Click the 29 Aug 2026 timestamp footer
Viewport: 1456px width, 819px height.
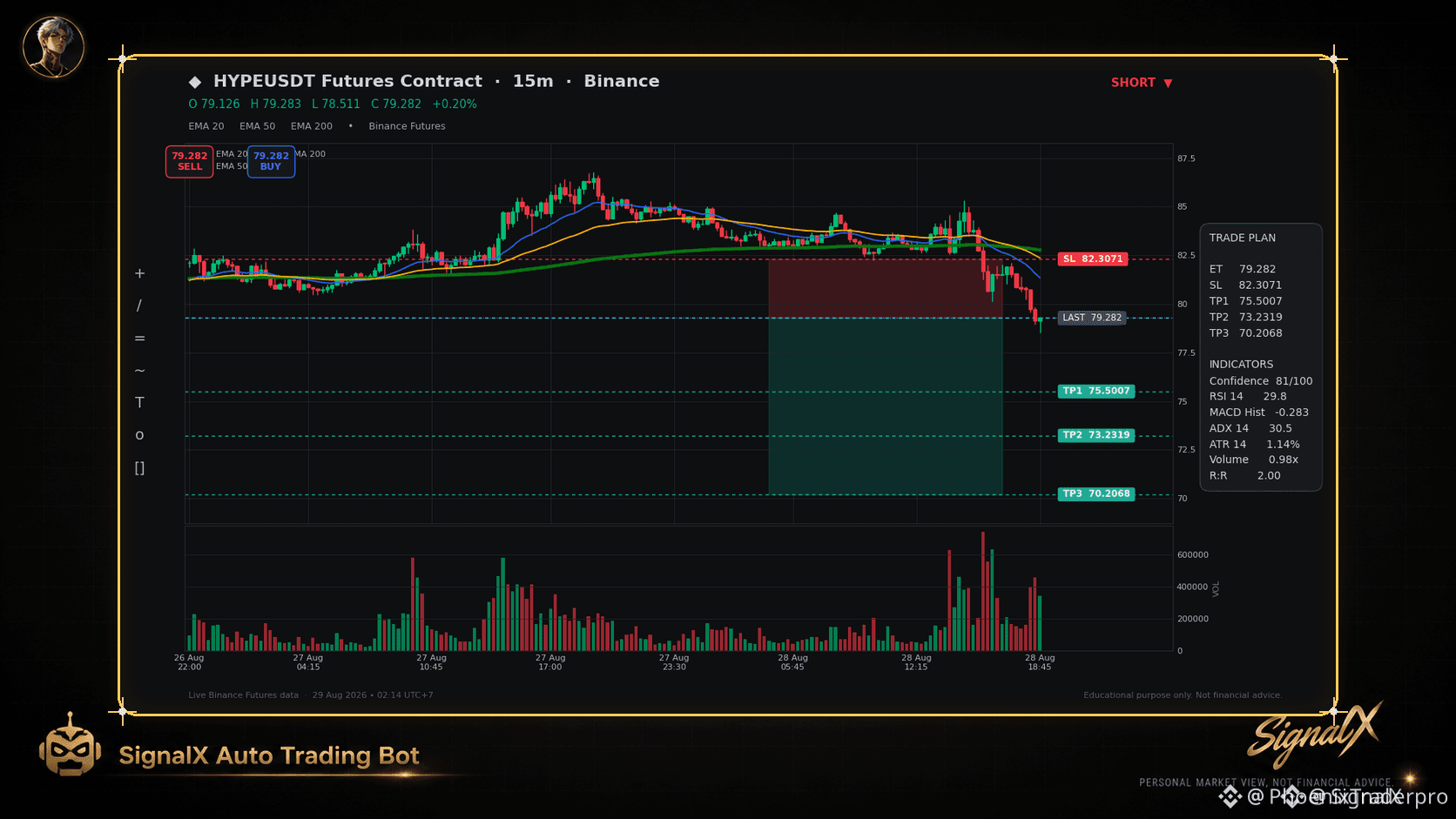click(x=373, y=695)
